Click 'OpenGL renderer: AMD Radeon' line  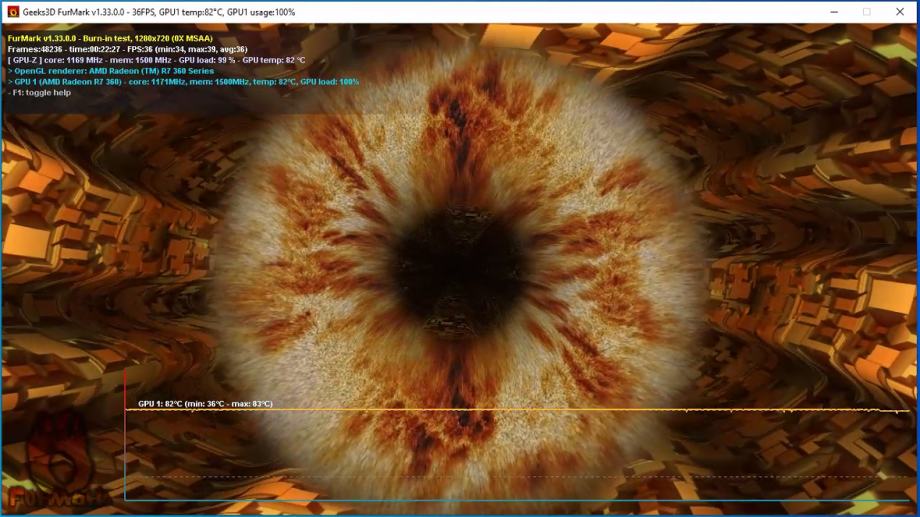tap(111, 70)
